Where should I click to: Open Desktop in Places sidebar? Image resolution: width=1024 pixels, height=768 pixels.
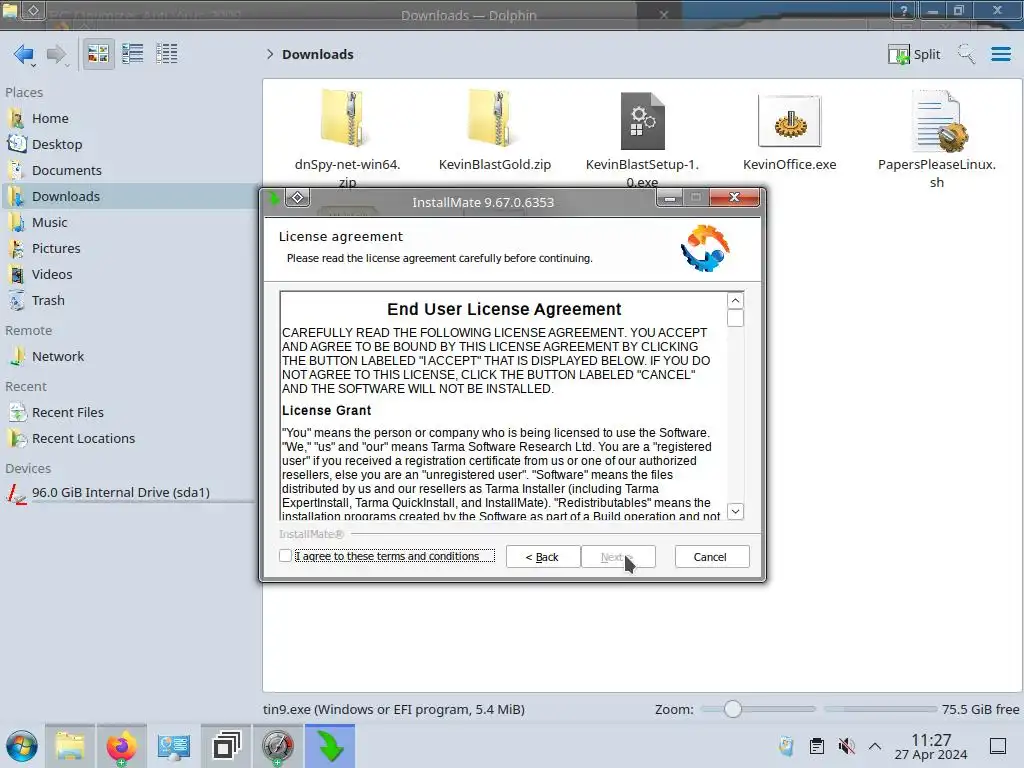[x=129, y=144]
